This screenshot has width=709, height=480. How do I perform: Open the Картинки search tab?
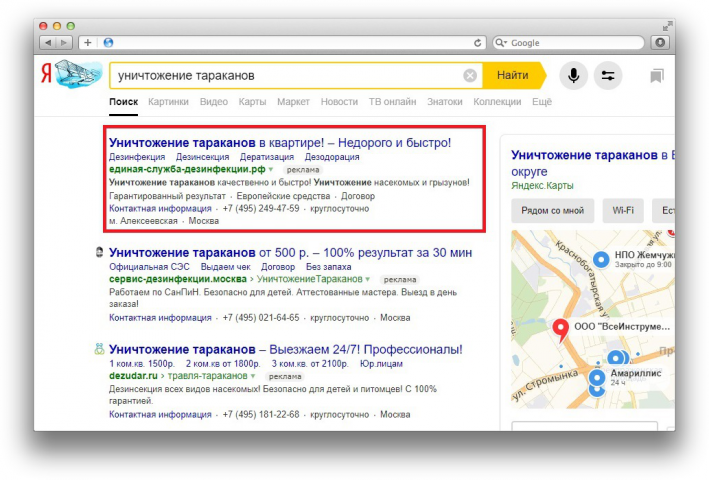168,102
